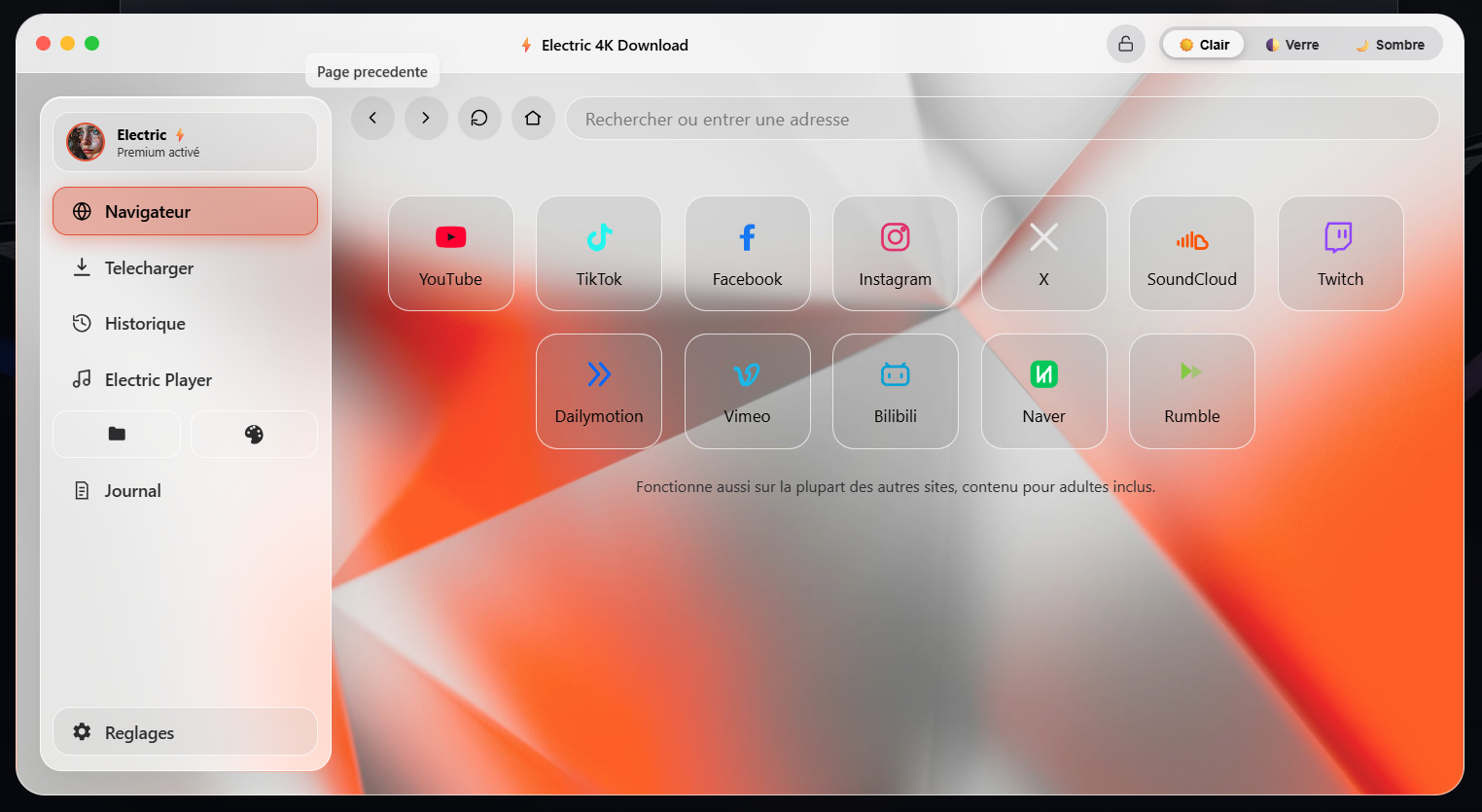Open the Twitch shortcut tile
This screenshot has height=812, width=1482.
1341,254
